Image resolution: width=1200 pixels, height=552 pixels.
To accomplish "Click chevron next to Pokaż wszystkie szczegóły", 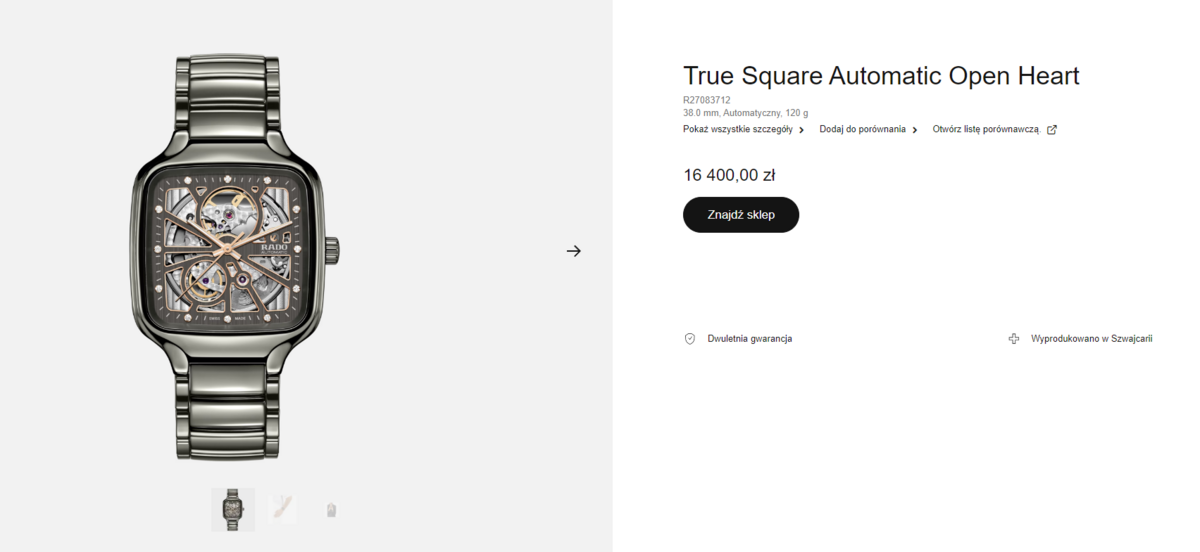I will point(802,130).
